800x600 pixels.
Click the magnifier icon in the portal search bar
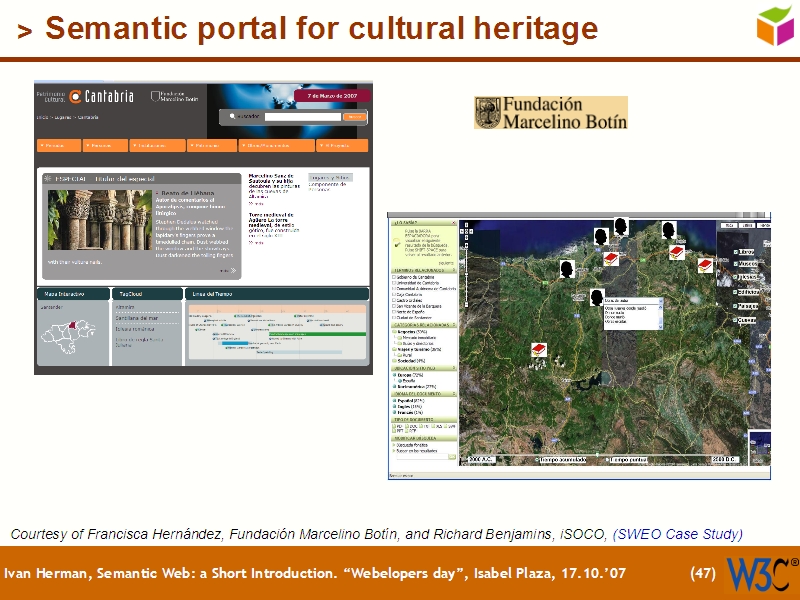231,116
